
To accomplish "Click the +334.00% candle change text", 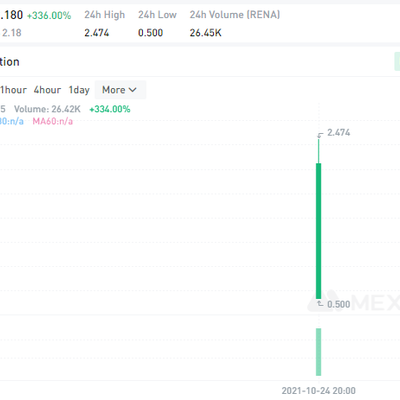I will point(110,109).
